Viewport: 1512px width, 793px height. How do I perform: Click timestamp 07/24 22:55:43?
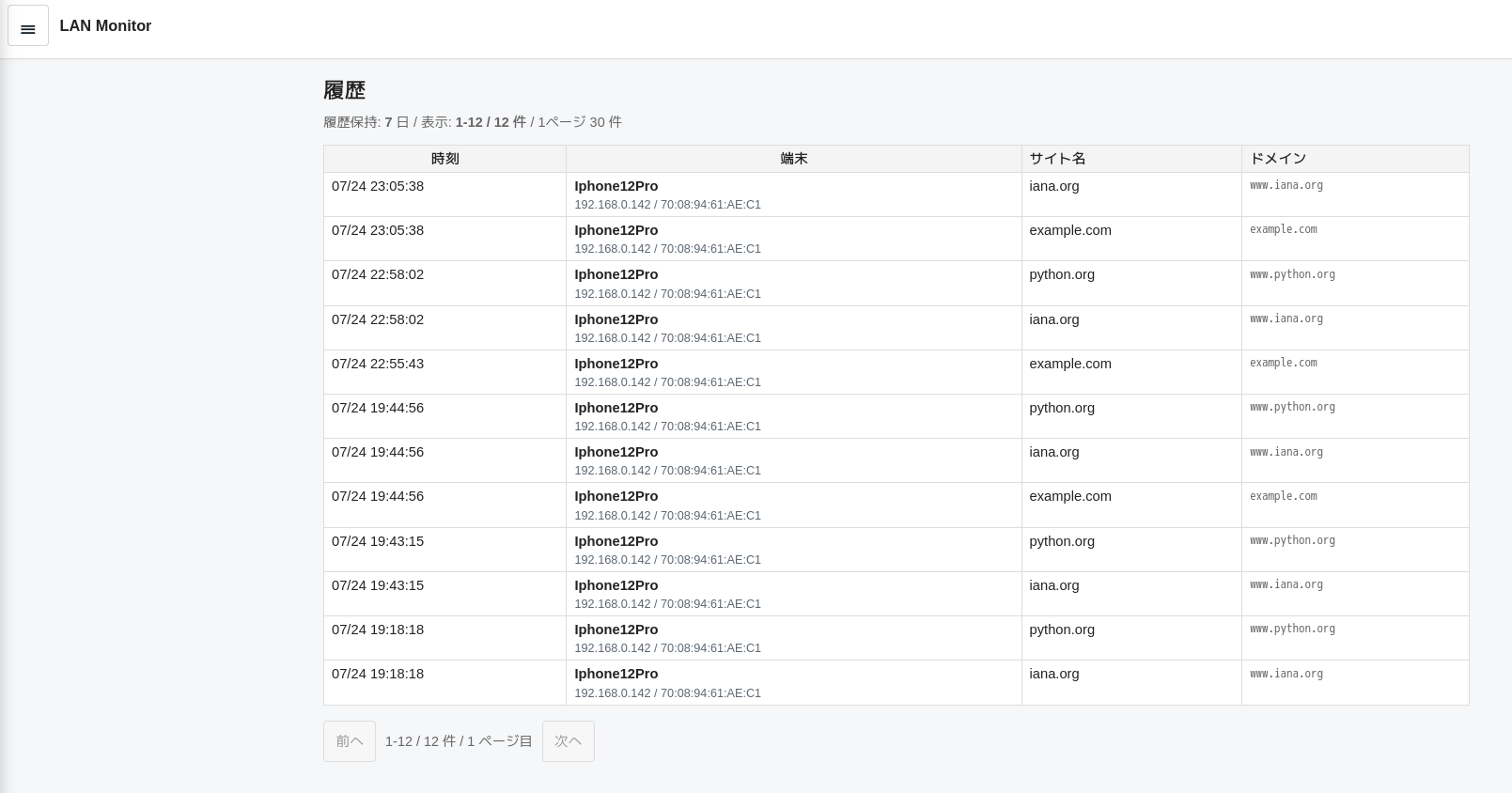point(378,364)
